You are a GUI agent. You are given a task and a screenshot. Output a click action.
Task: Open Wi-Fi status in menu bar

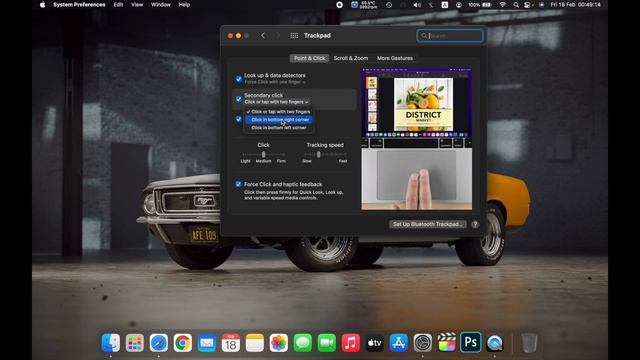point(503,5)
